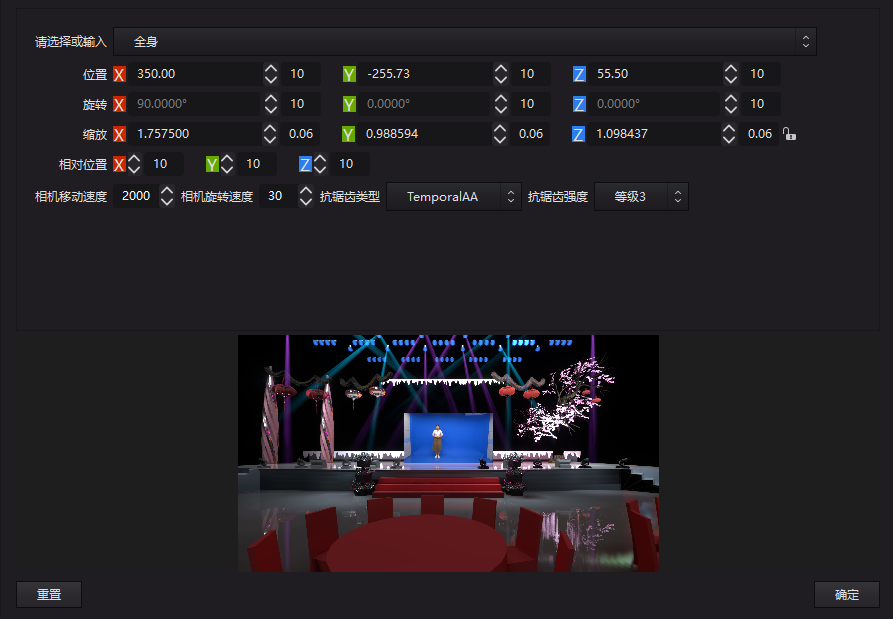The width and height of the screenshot is (893, 619).
Task: Click the 相对位置 Z stepper arrows
Action: pyautogui.click(x=320, y=165)
